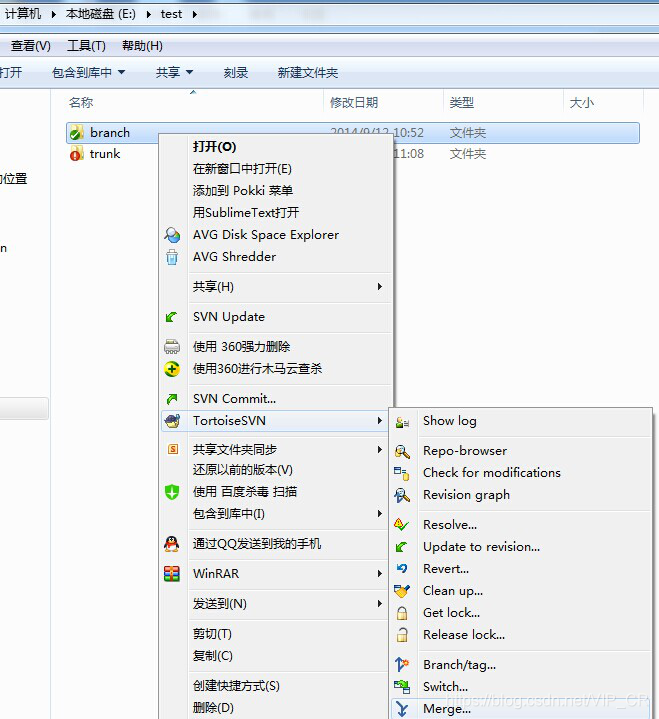The image size is (659, 719).
Task: Click the 360 trojan scan green icon
Action: click(x=172, y=369)
